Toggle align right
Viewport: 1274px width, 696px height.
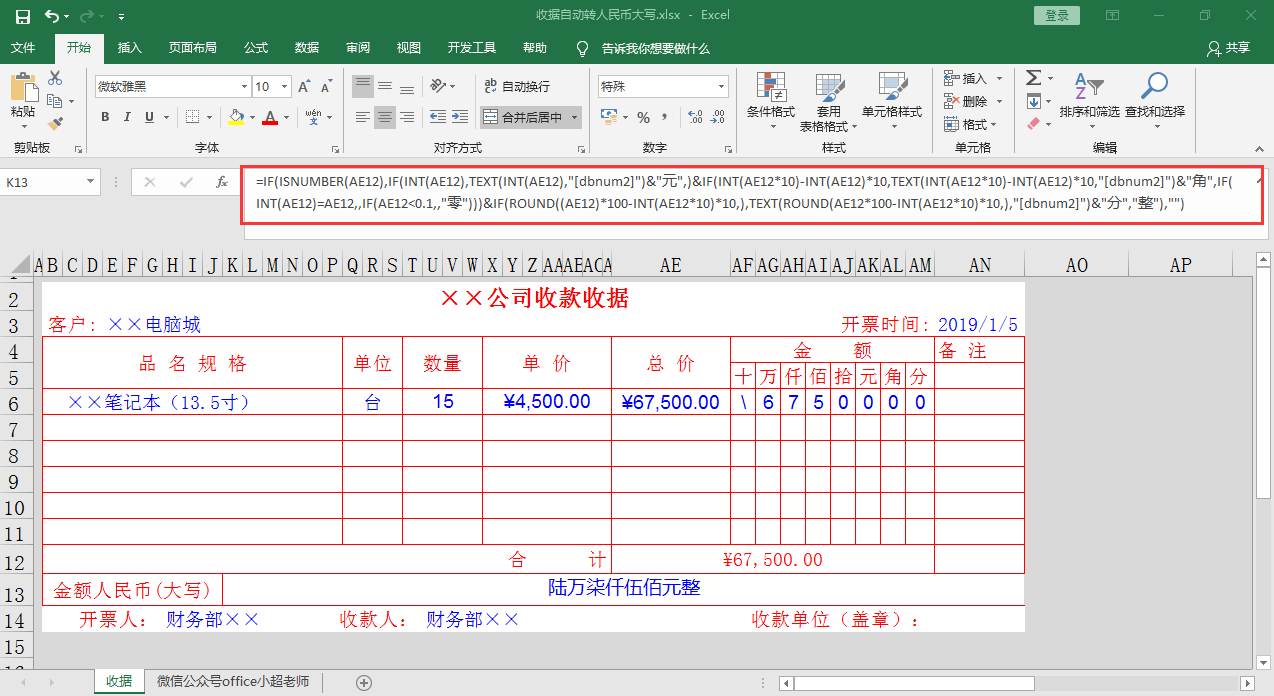pyautogui.click(x=407, y=117)
